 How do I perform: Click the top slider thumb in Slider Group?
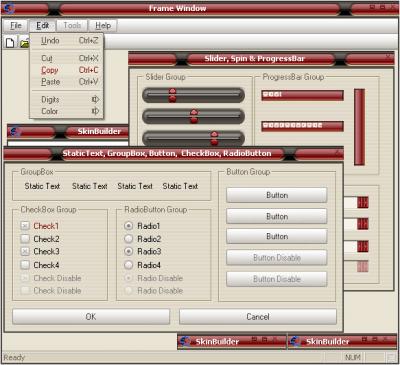coord(172,95)
